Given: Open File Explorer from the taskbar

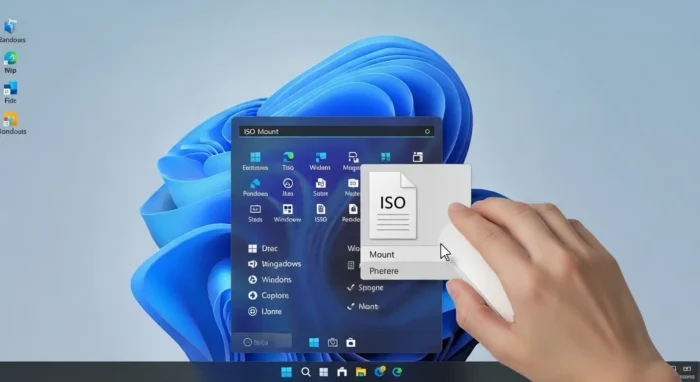Looking at the screenshot, I should (x=361, y=372).
